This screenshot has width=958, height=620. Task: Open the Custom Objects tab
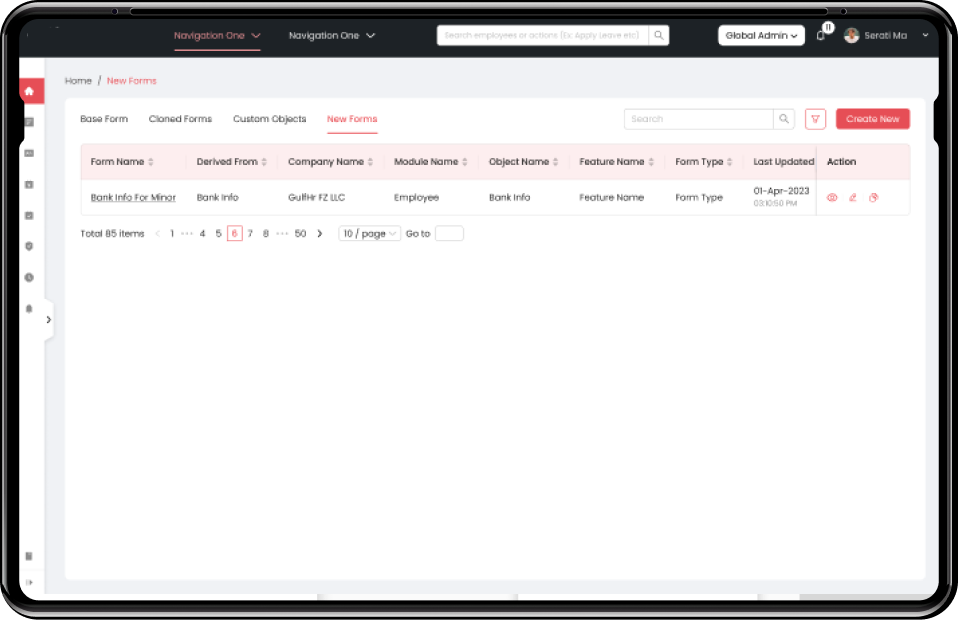click(x=268, y=118)
